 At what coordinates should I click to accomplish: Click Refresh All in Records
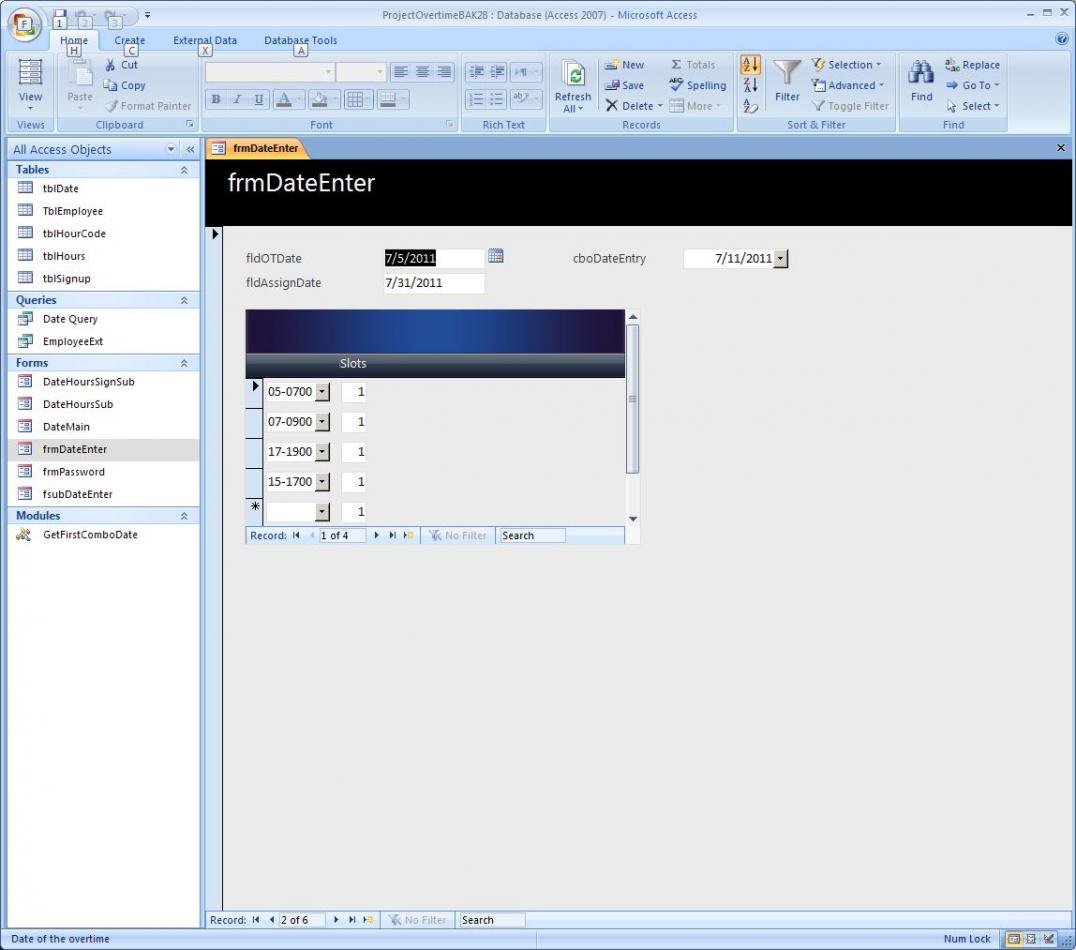click(573, 86)
